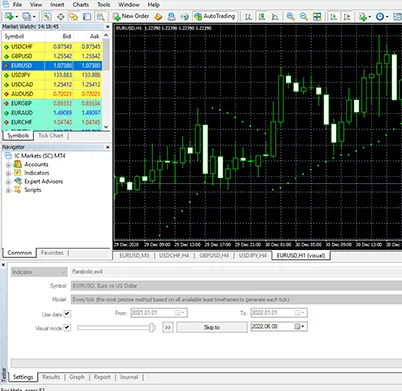Switch to the Symbols tab

click(x=18, y=135)
